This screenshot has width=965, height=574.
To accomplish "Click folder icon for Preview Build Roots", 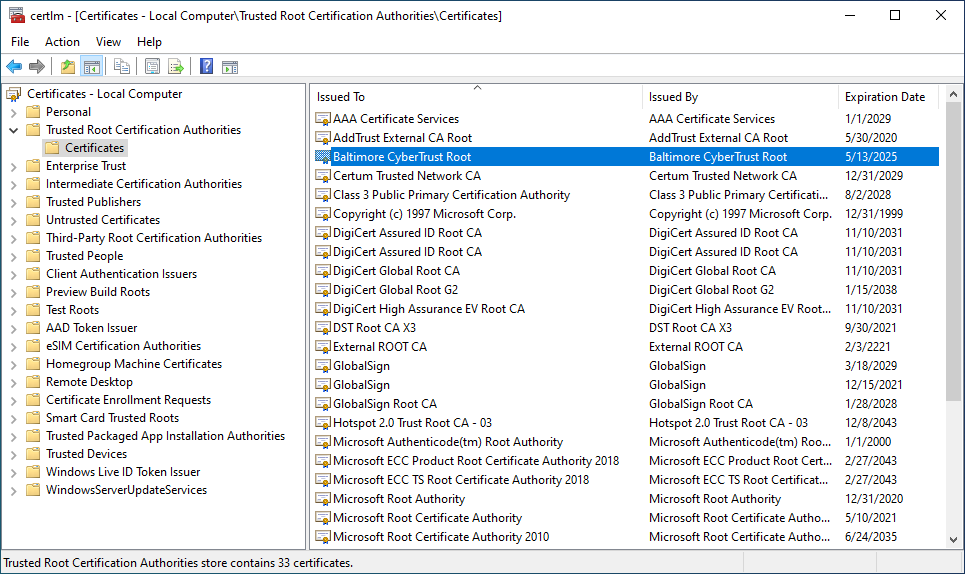I will (x=33, y=292).
